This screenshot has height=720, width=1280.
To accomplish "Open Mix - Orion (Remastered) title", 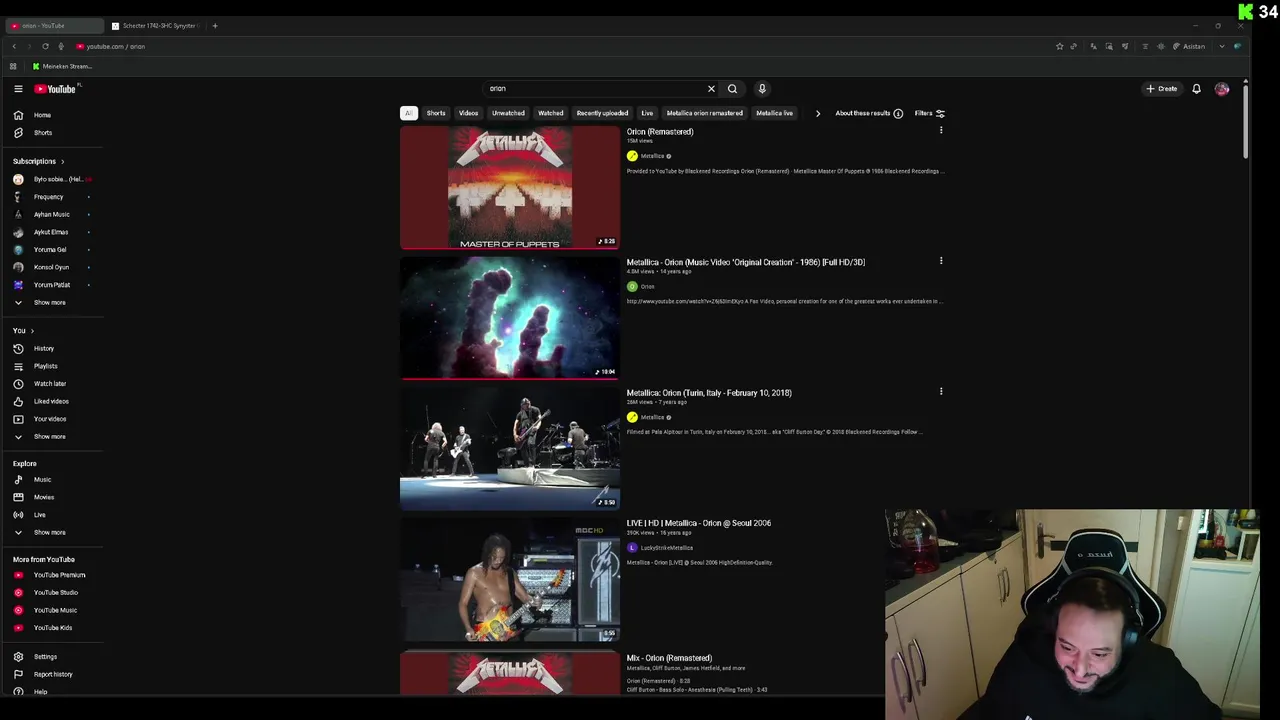I will point(669,658).
